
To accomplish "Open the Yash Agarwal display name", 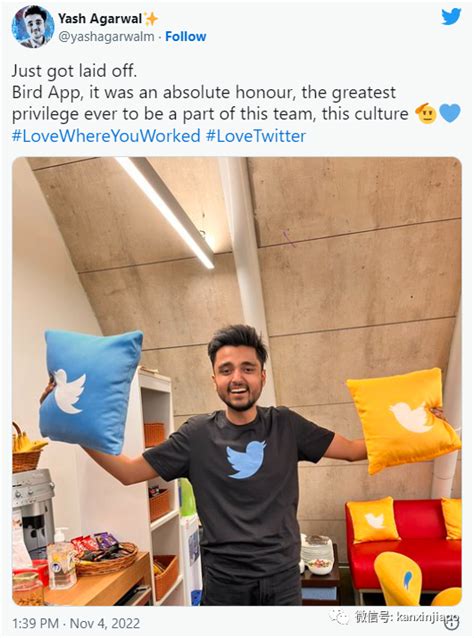I will click(100, 19).
